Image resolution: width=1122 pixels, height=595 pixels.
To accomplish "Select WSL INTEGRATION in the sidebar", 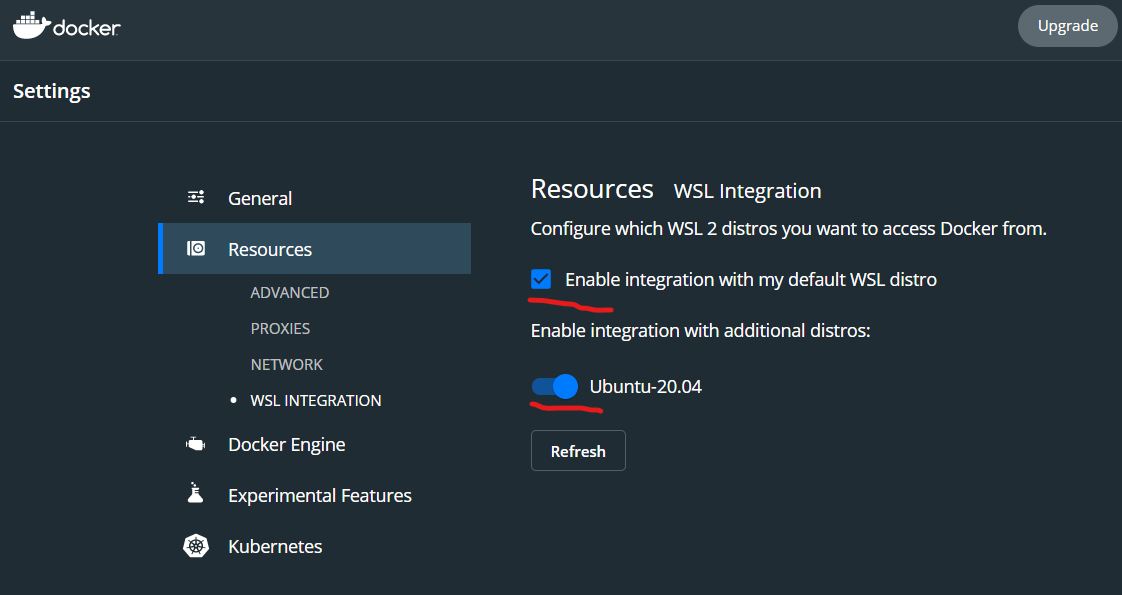I will [316, 400].
